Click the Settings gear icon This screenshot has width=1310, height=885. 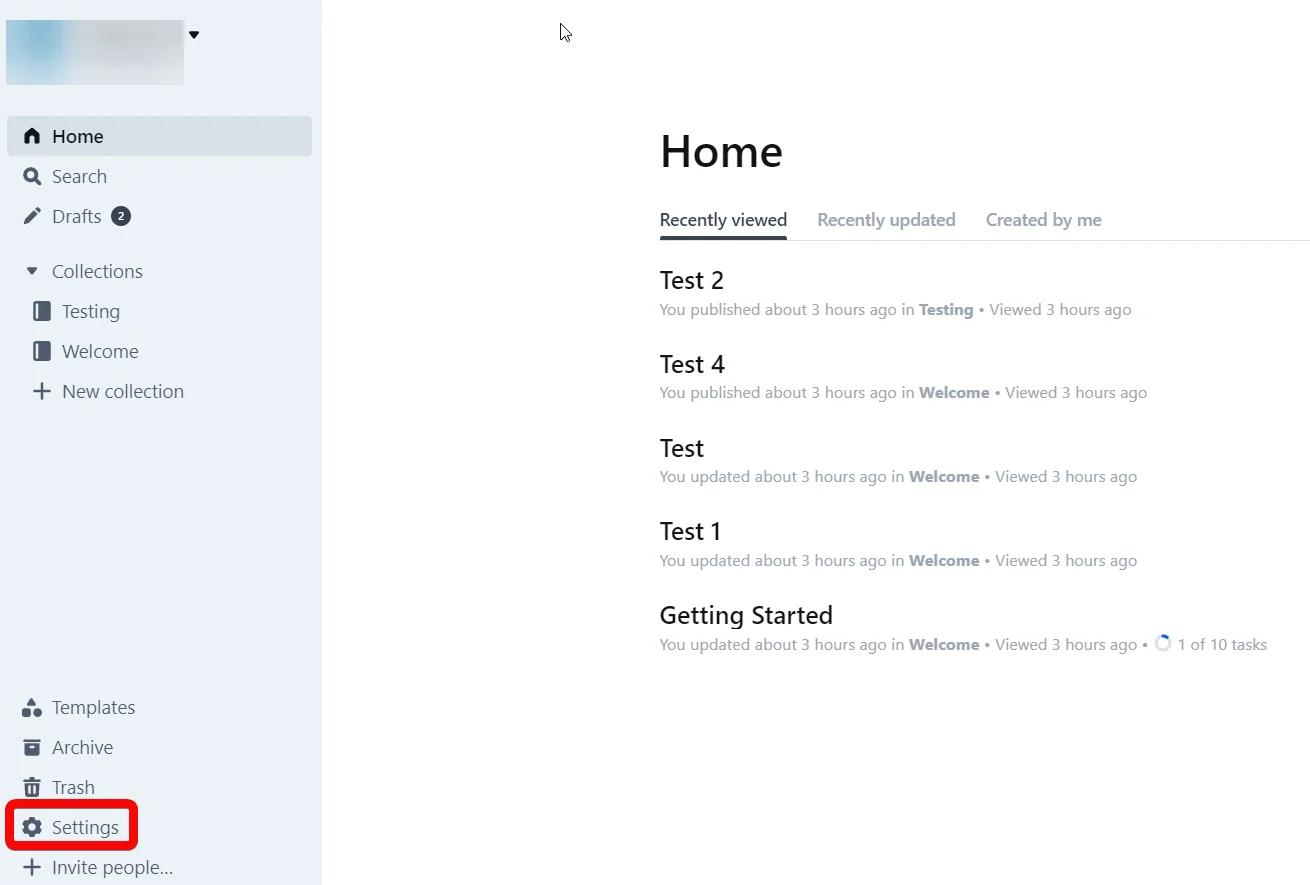coord(32,827)
